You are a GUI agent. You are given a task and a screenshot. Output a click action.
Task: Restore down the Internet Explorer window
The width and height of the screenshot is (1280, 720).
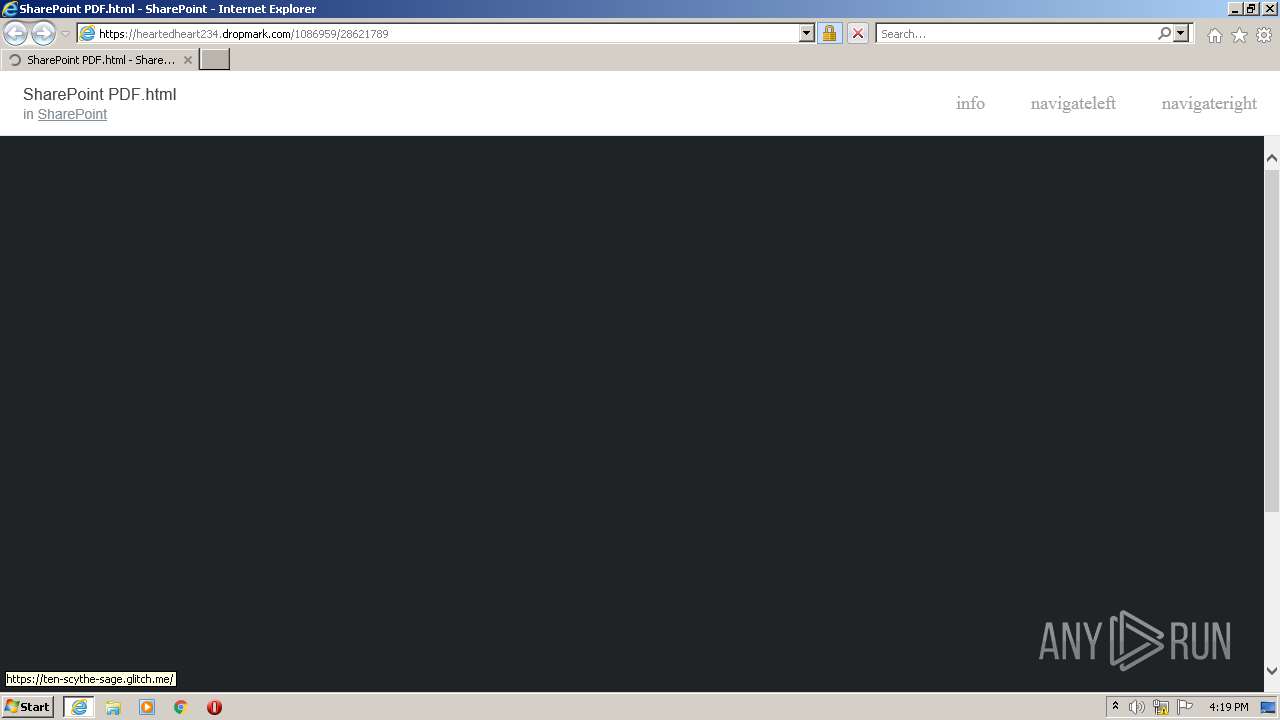pyautogui.click(x=1251, y=9)
